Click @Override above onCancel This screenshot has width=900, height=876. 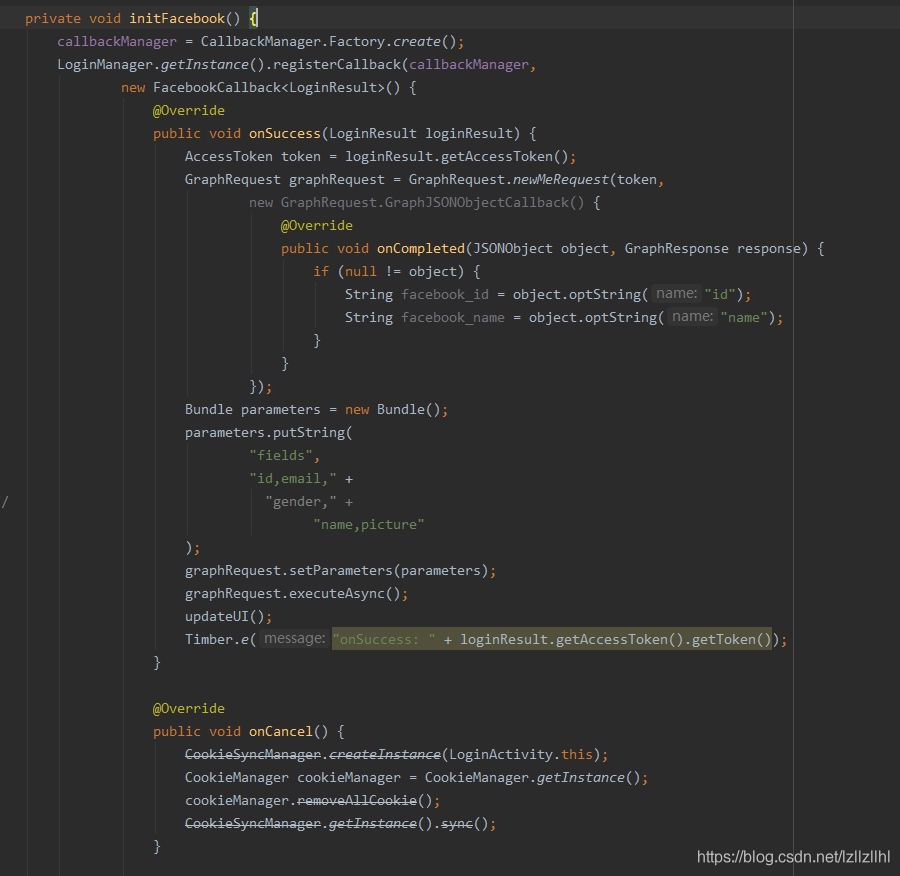click(x=189, y=708)
